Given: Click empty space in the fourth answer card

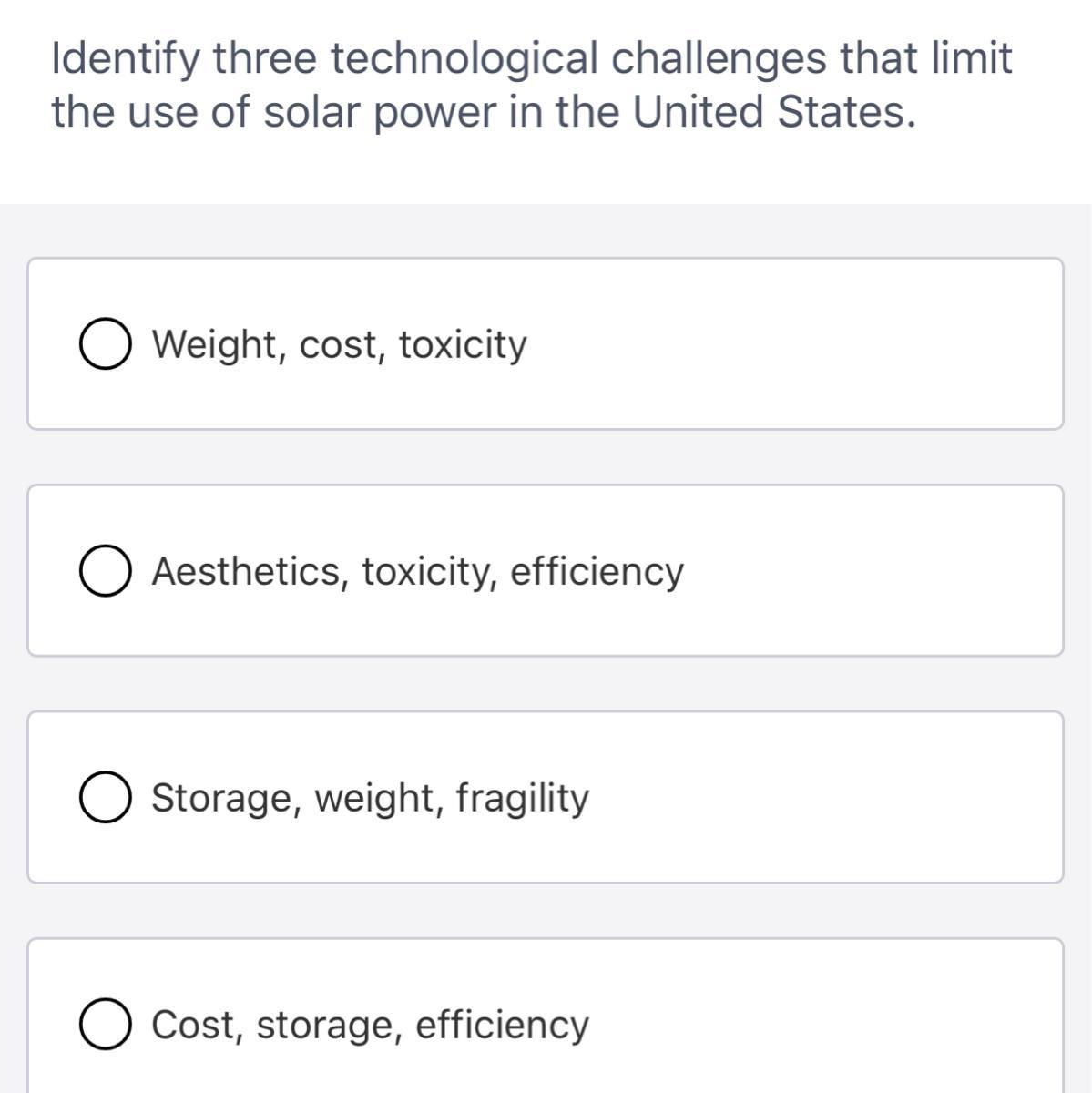Looking at the screenshot, I should [x=820, y=1025].
